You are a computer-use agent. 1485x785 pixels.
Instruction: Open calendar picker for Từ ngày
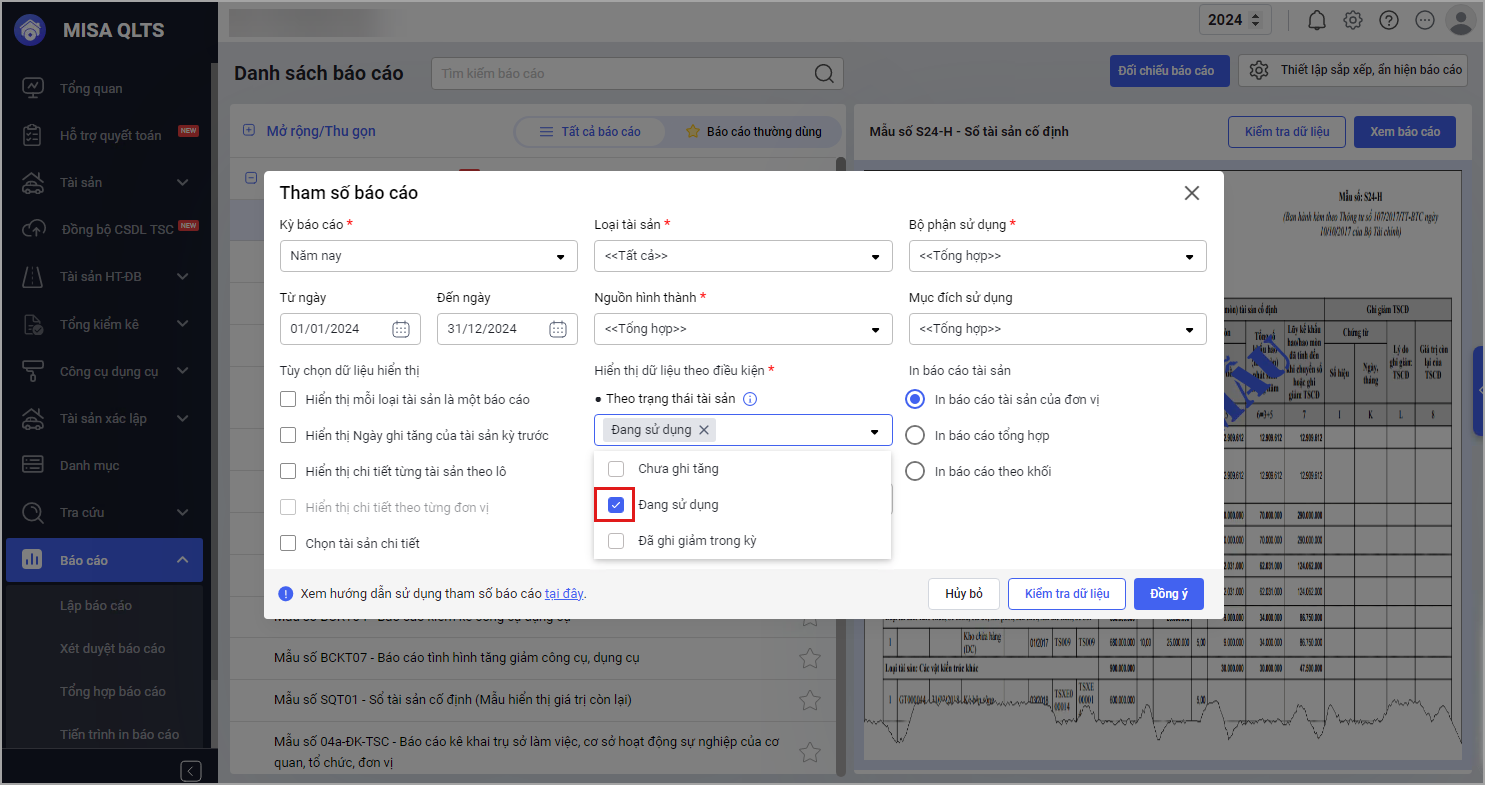[x=401, y=329]
